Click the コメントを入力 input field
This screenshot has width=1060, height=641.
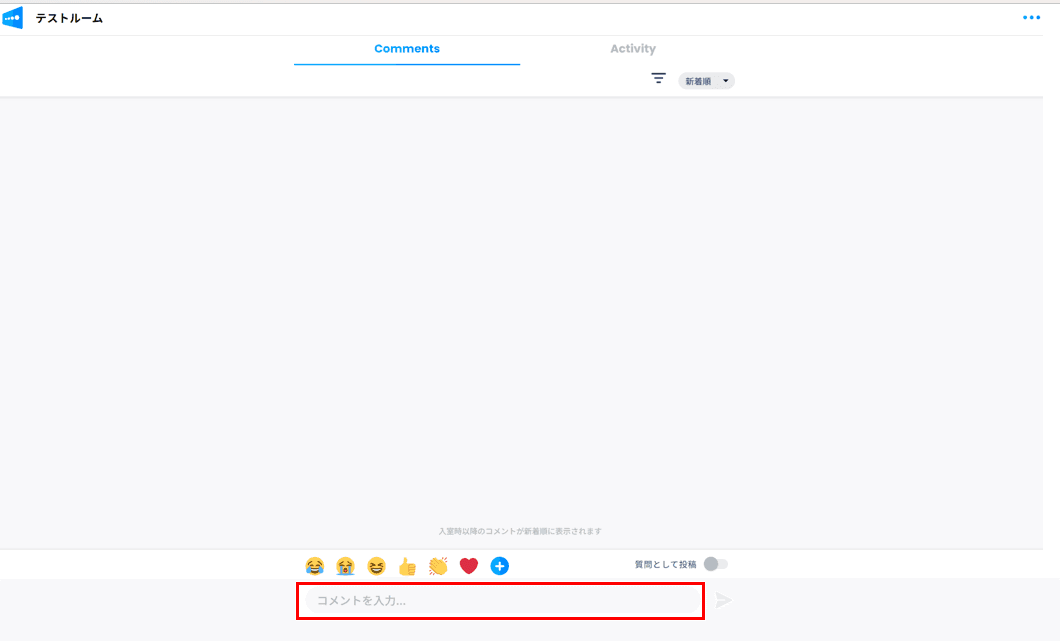[500, 601]
